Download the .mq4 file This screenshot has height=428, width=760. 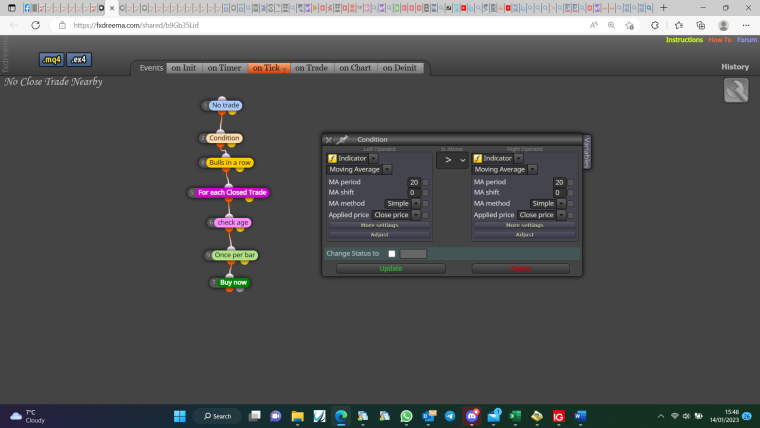coord(51,60)
